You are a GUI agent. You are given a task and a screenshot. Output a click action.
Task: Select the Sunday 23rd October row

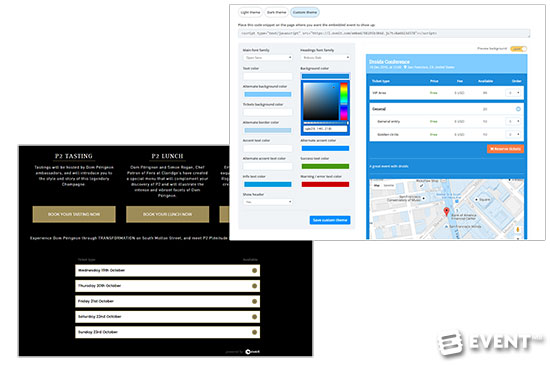pos(167,332)
